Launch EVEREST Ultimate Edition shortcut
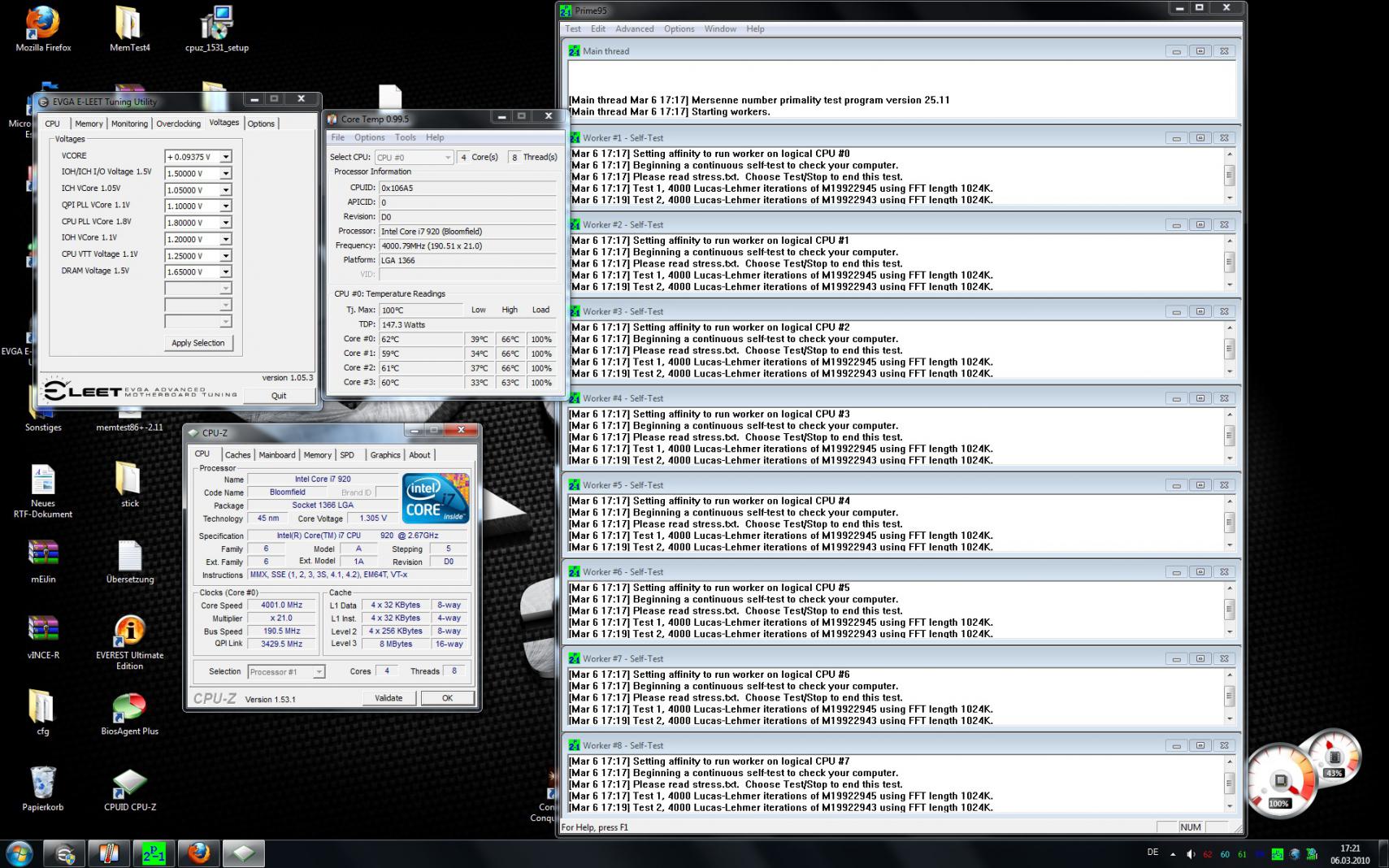Viewport: 1389px width, 868px height. tap(129, 642)
